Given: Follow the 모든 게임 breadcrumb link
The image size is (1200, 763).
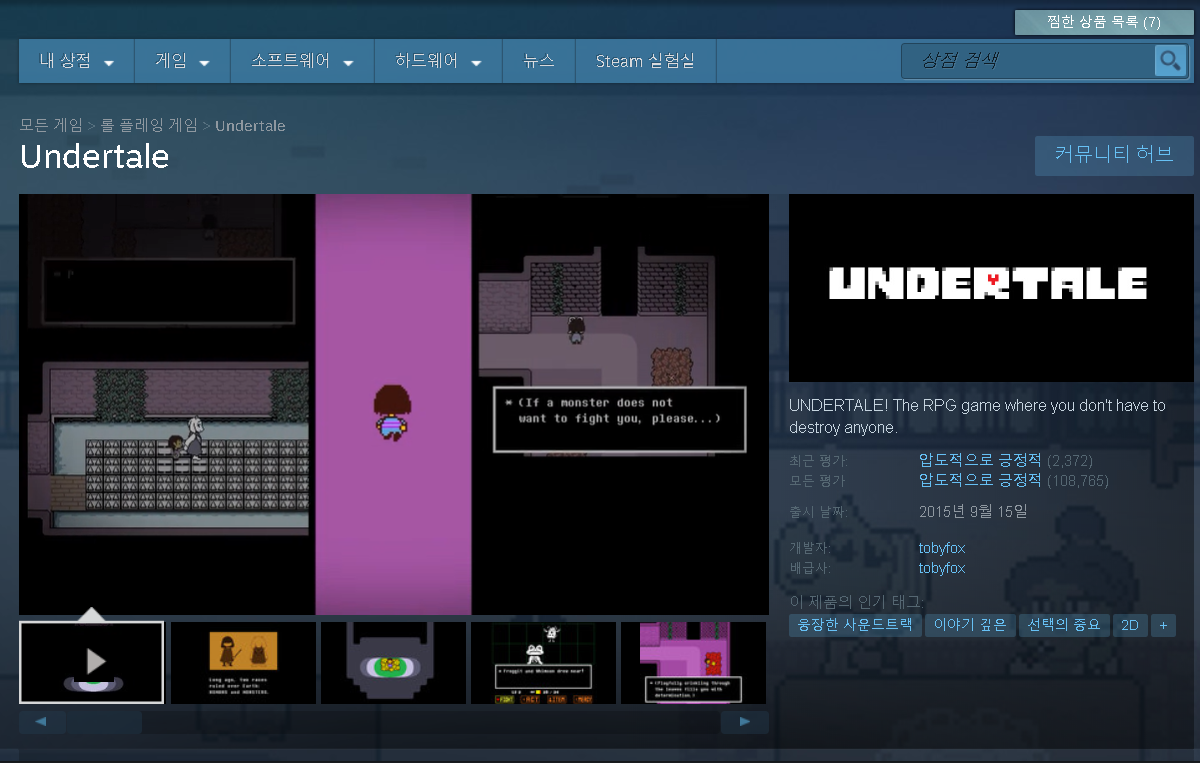Looking at the screenshot, I should click(51, 126).
